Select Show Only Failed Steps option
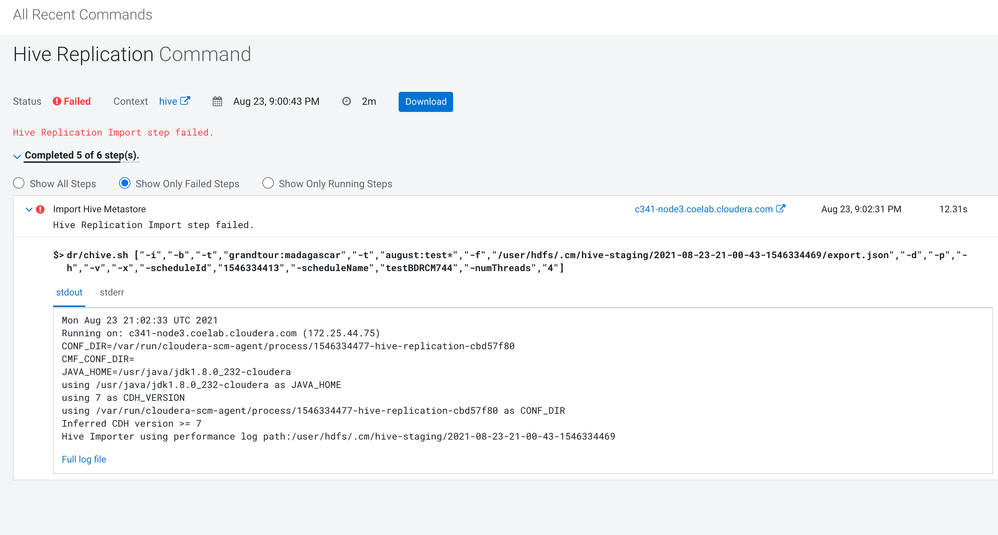Screen dimensions: 998x535 [x=125, y=183]
